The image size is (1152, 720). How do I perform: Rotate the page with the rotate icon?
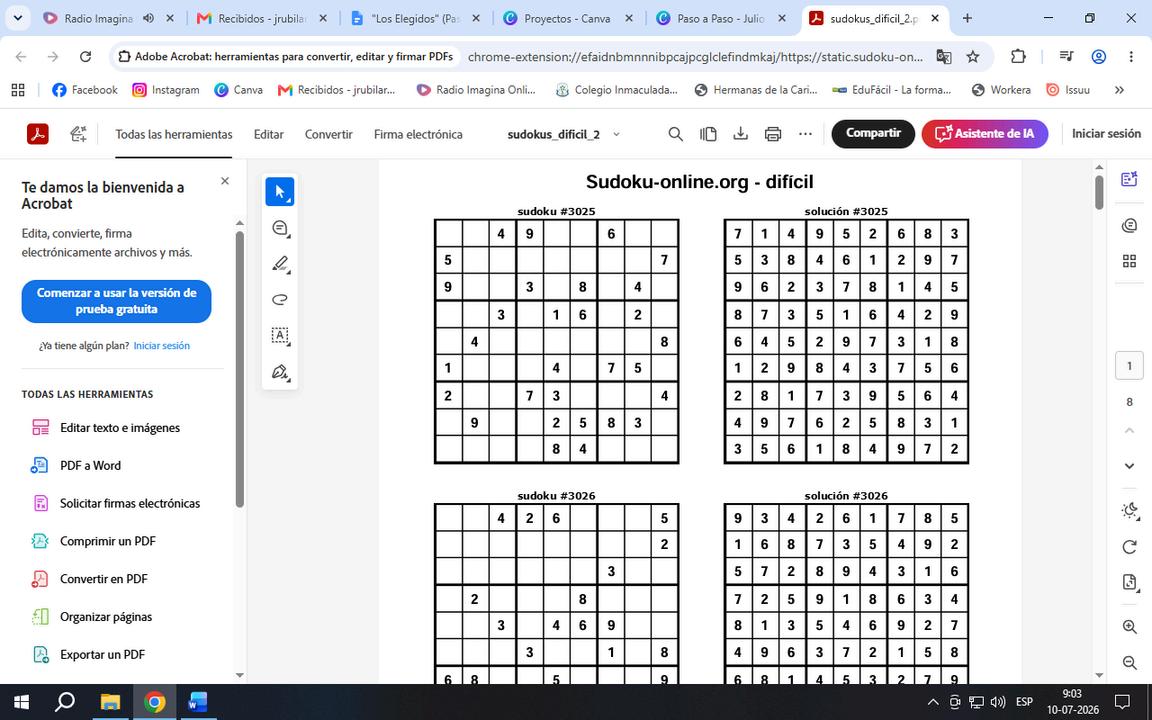coord(1130,547)
